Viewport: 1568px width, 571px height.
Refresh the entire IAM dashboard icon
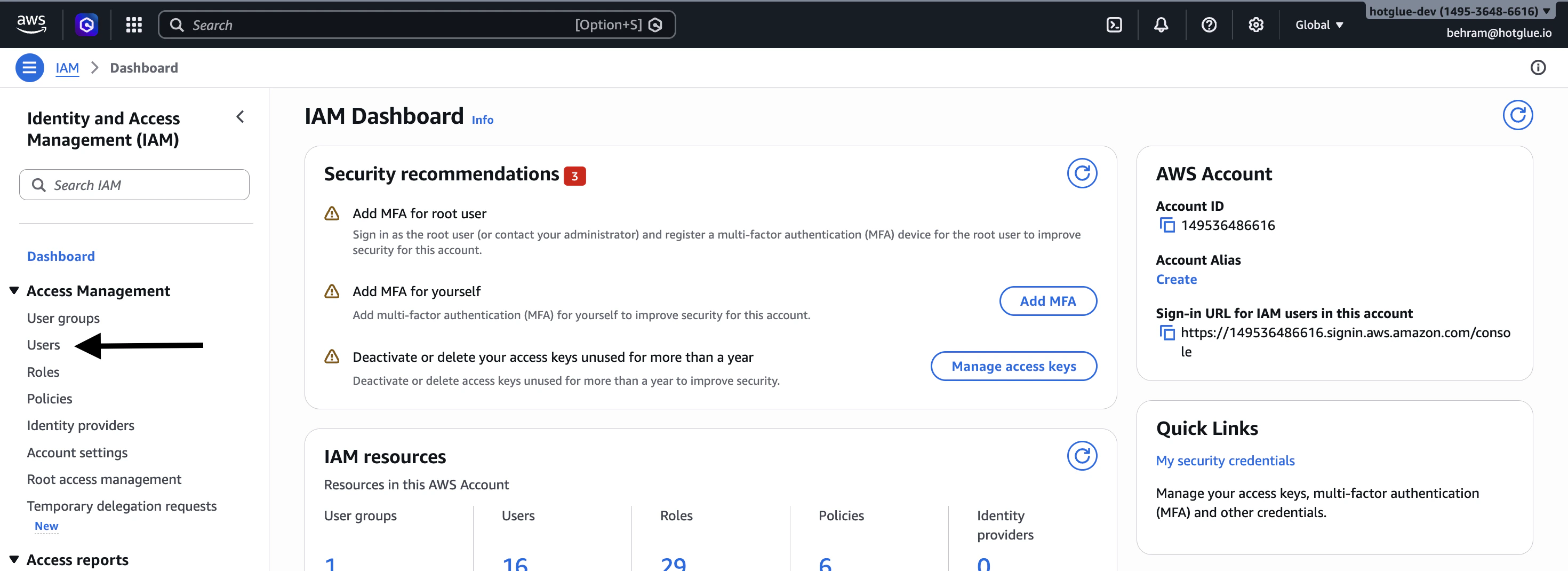point(1517,115)
